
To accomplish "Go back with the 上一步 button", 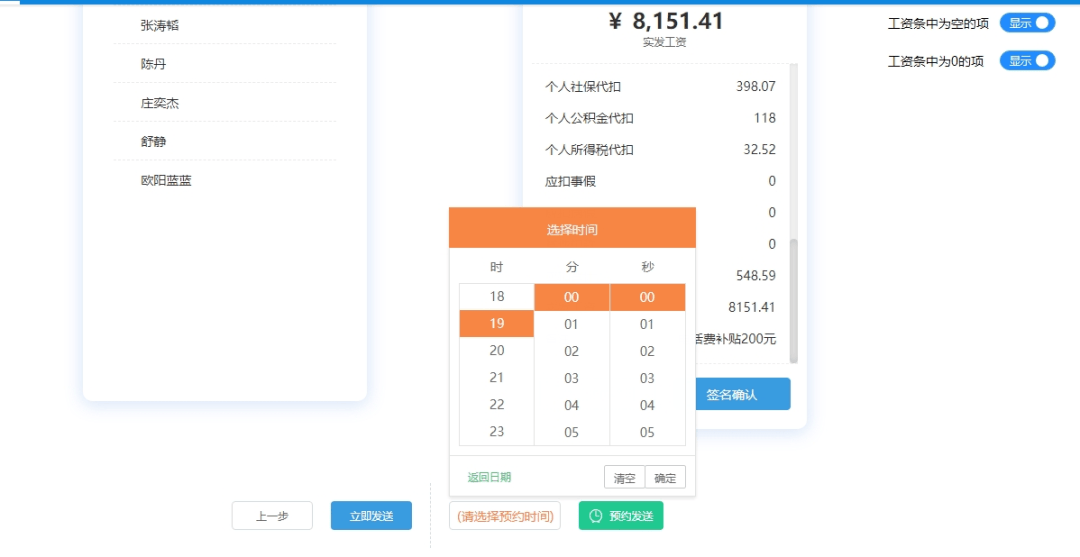I will tap(272, 516).
